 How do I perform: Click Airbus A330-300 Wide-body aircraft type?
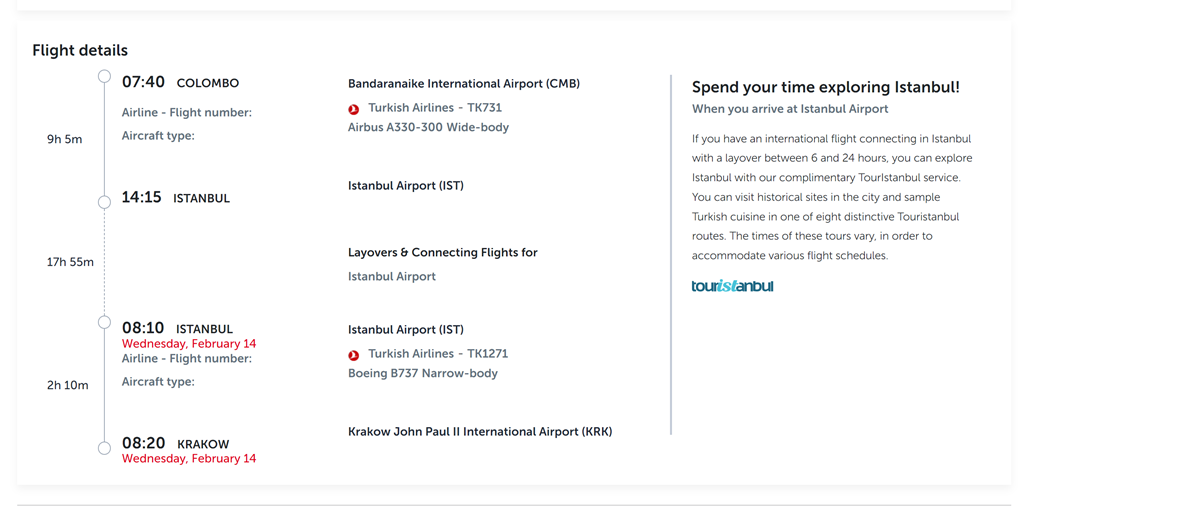(x=428, y=127)
